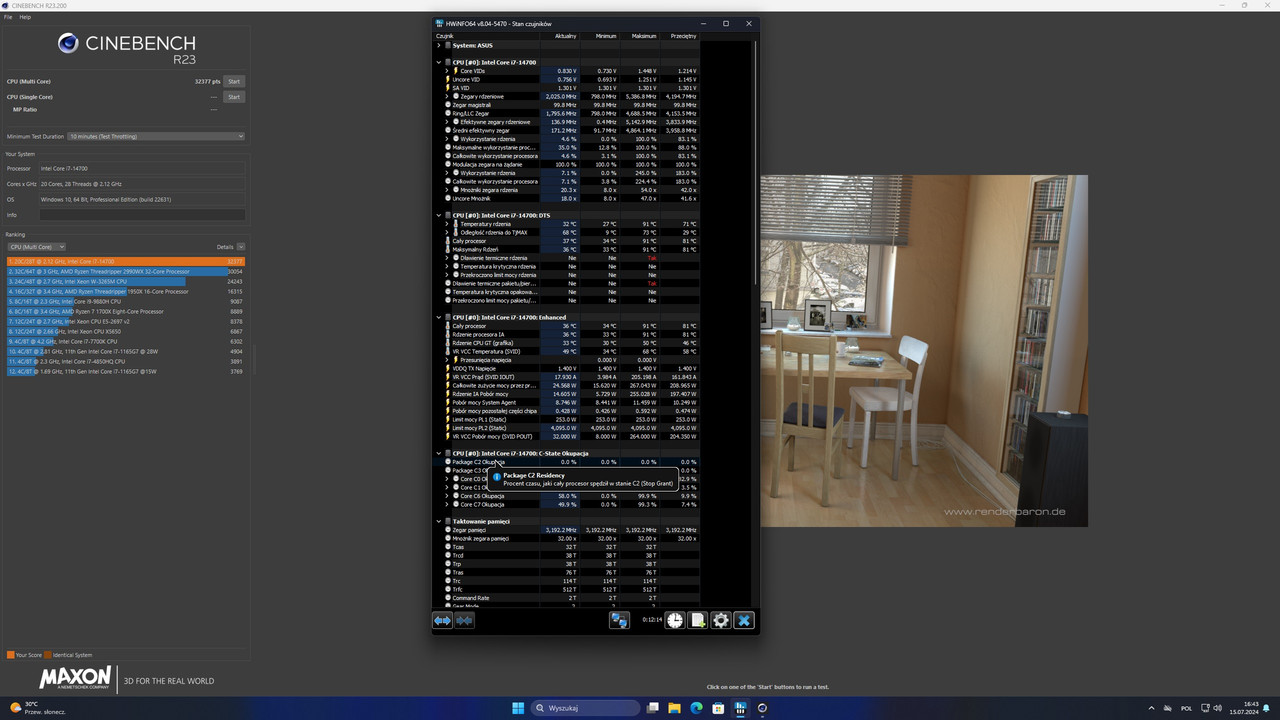Click HWiNFO clock reset timer icon
Viewport: 1280px width, 720px height.
(675, 620)
